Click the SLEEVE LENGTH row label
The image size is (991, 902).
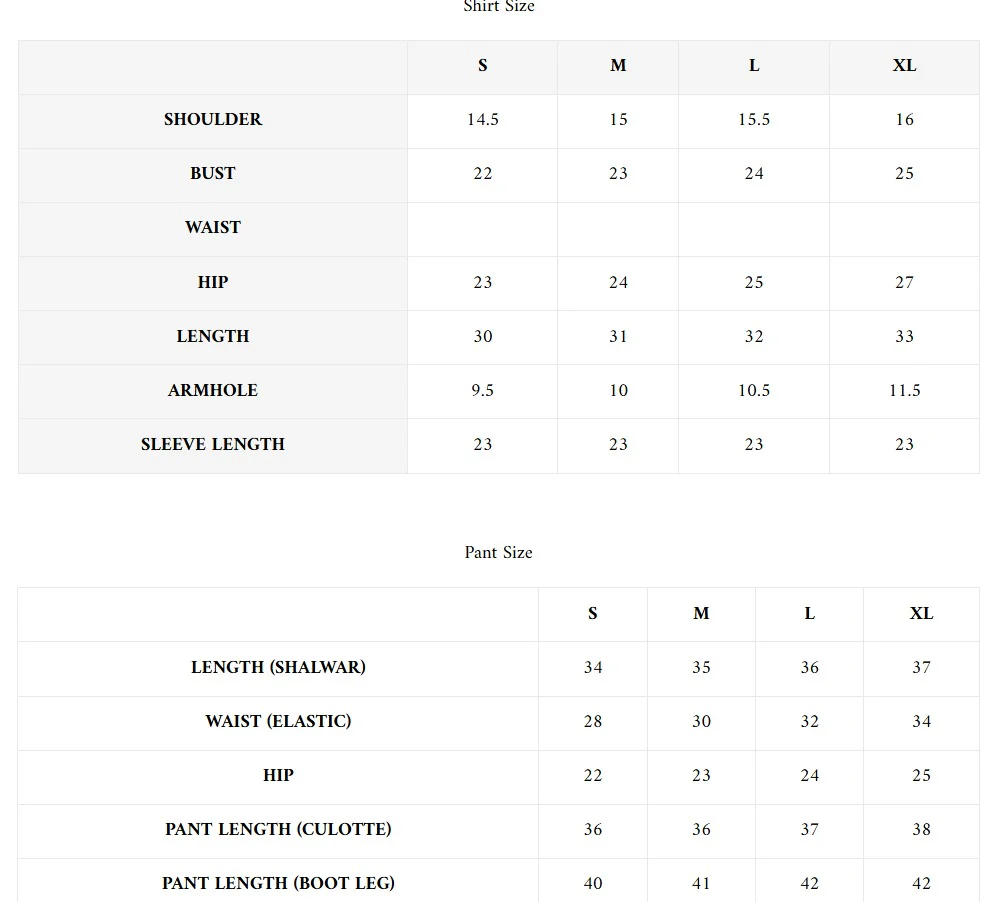pyautogui.click(x=213, y=445)
